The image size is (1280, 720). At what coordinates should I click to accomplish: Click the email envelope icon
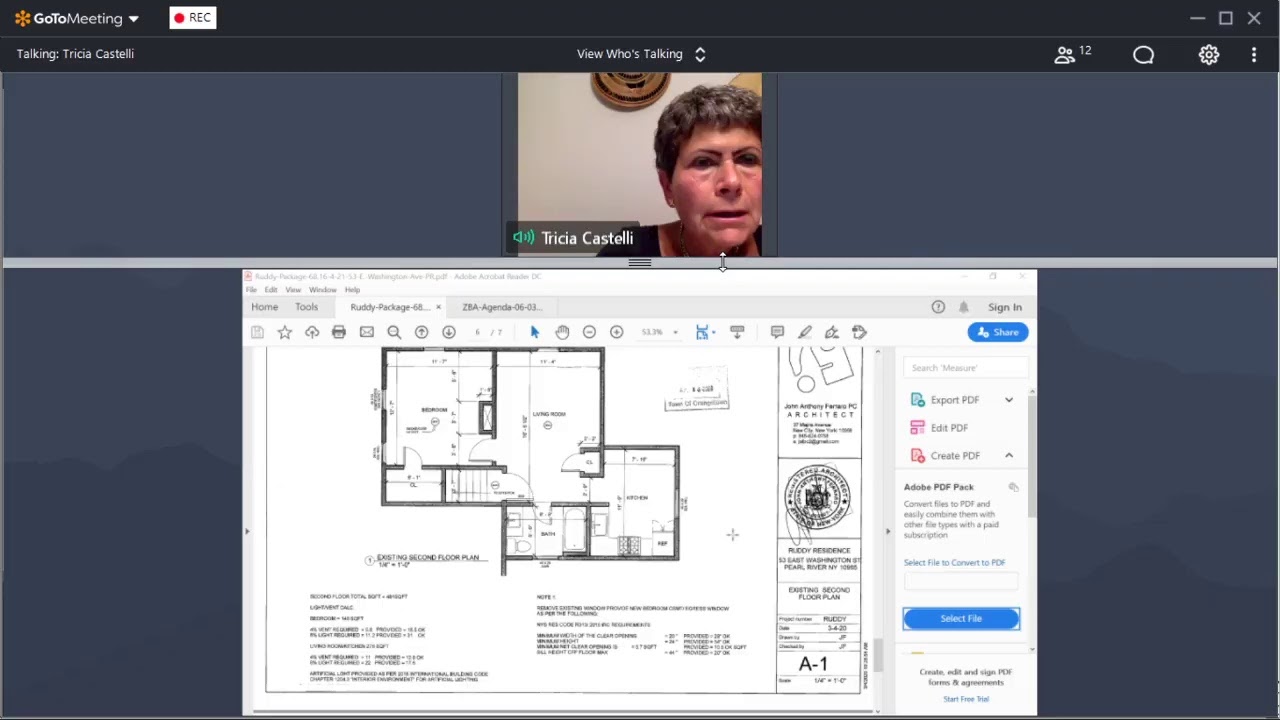click(367, 332)
